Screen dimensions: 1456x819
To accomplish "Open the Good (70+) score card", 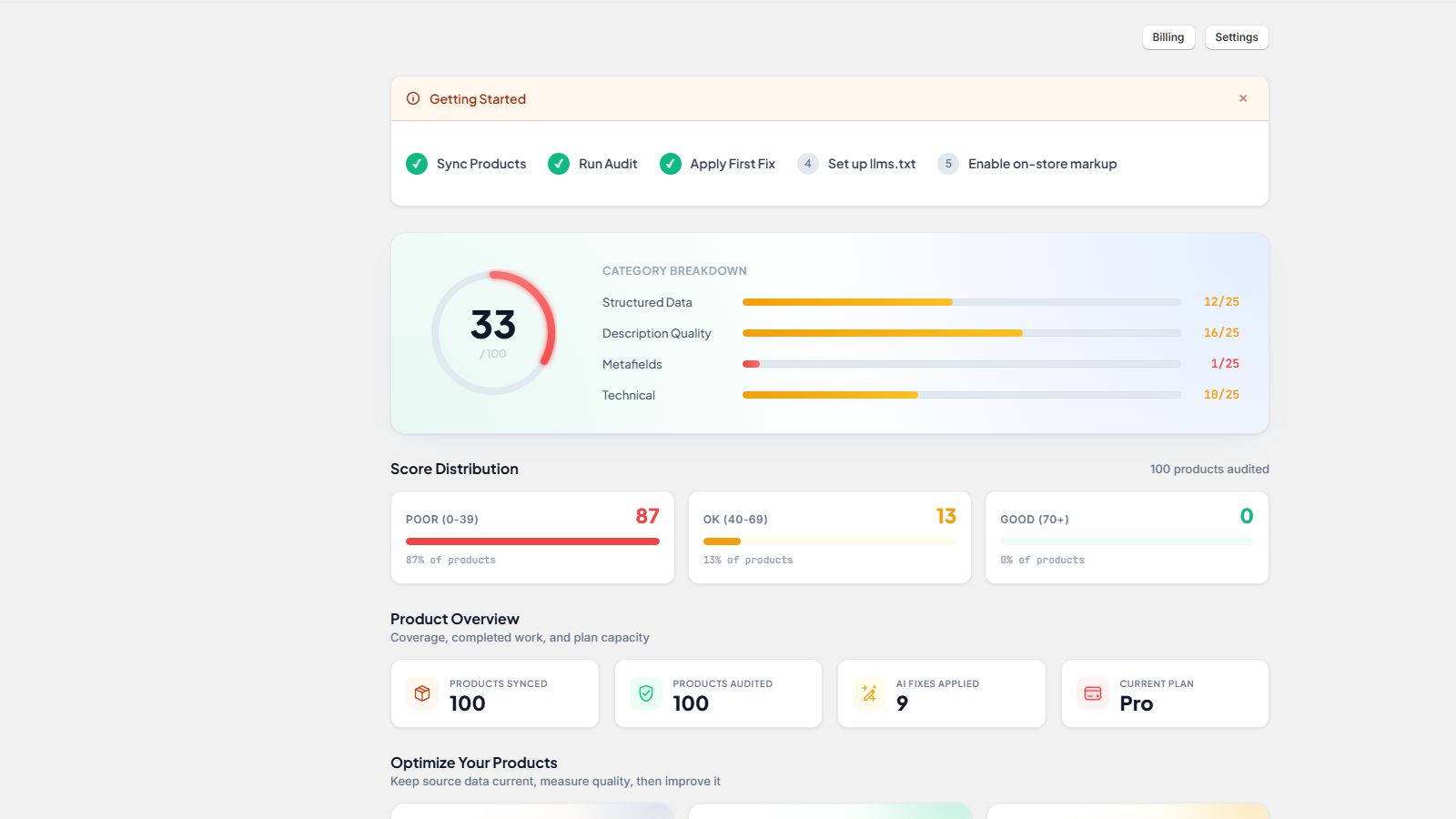I will [x=1127, y=538].
